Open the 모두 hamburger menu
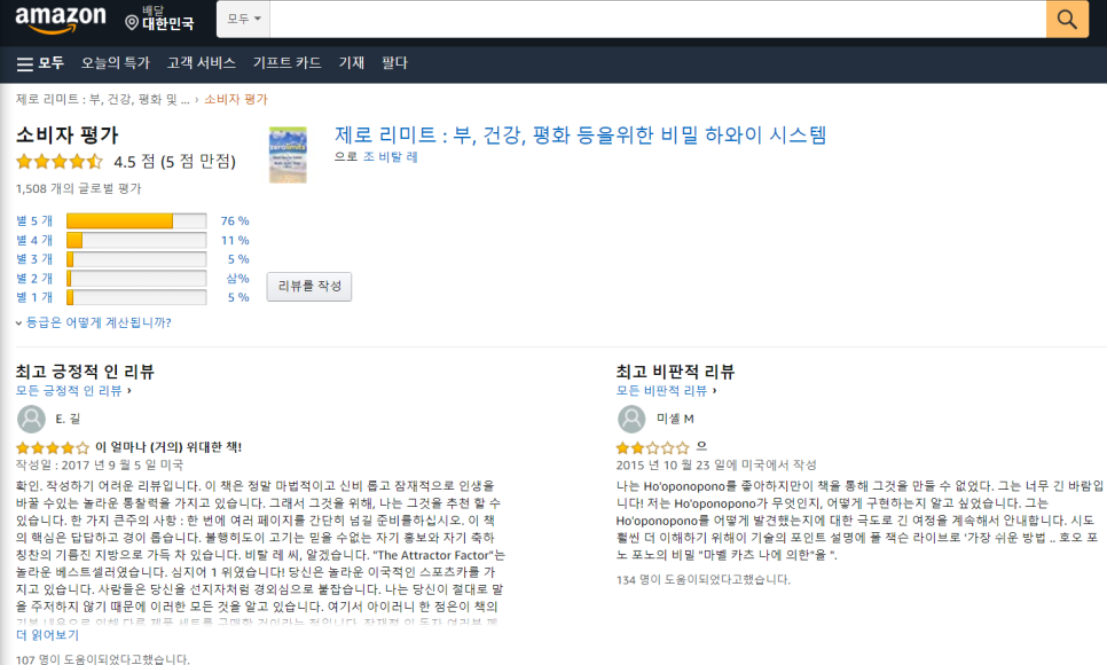The width and height of the screenshot is (1108, 670). (x=40, y=64)
